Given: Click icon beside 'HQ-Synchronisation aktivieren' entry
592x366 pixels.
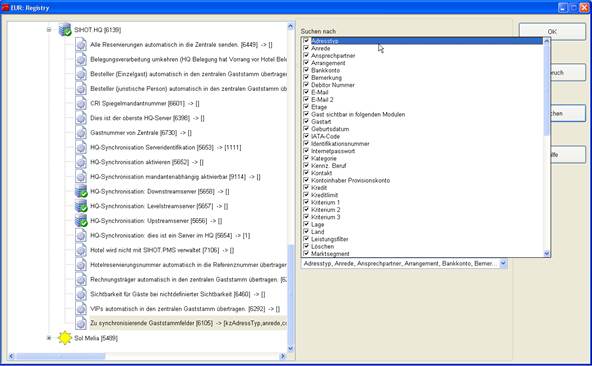Looking at the screenshot, I should coord(81,162).
